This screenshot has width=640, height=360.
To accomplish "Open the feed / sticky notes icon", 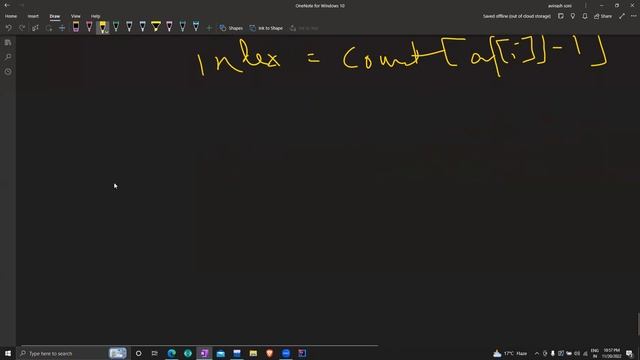I will pyautogui.click(x=561, y=16).
